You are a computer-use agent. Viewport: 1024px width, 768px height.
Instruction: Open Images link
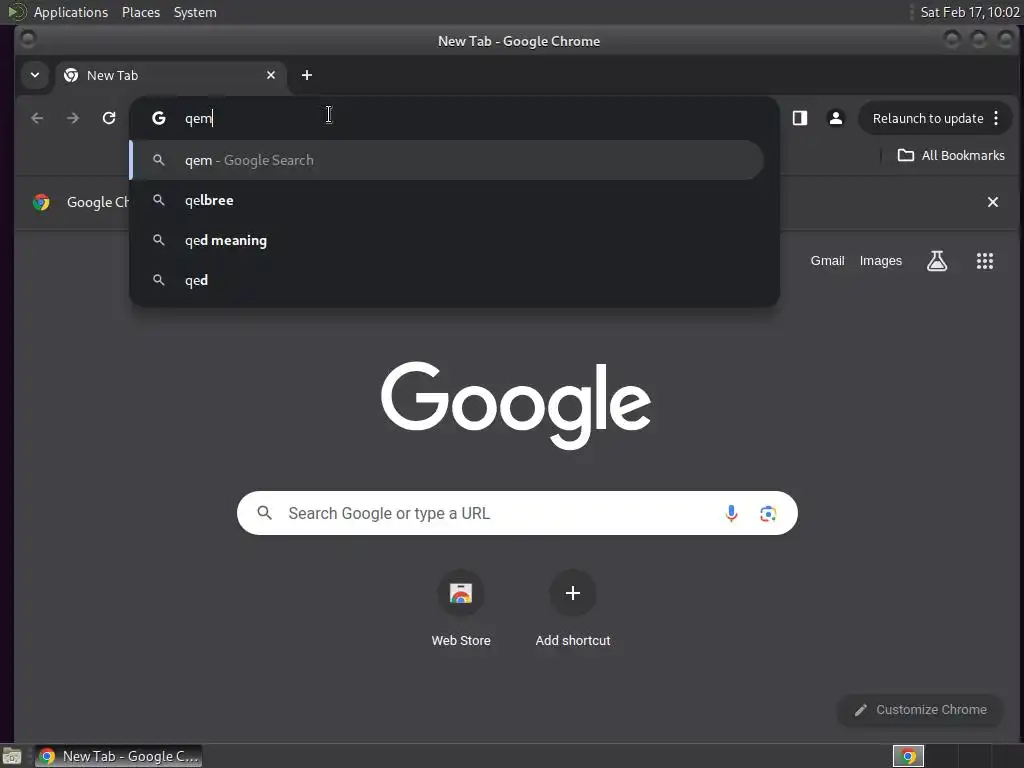880,261
